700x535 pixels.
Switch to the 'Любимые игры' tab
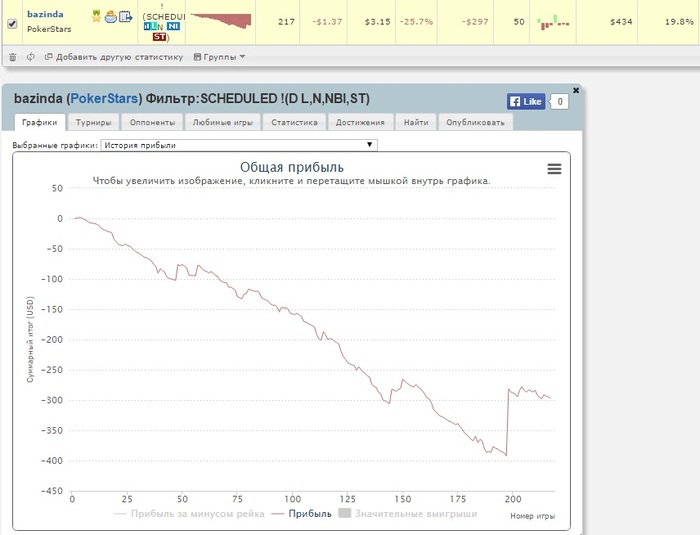click(222, 122)
